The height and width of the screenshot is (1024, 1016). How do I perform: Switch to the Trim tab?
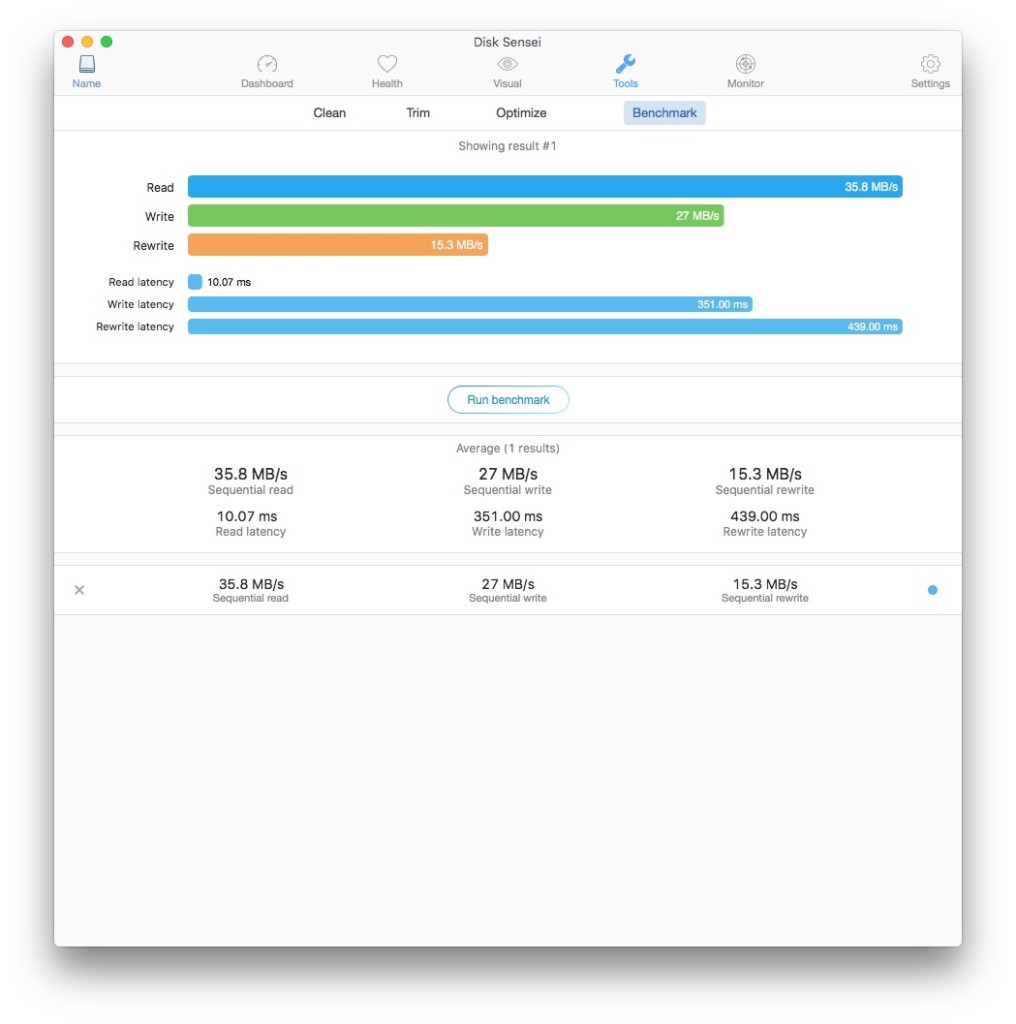[418, 113]
